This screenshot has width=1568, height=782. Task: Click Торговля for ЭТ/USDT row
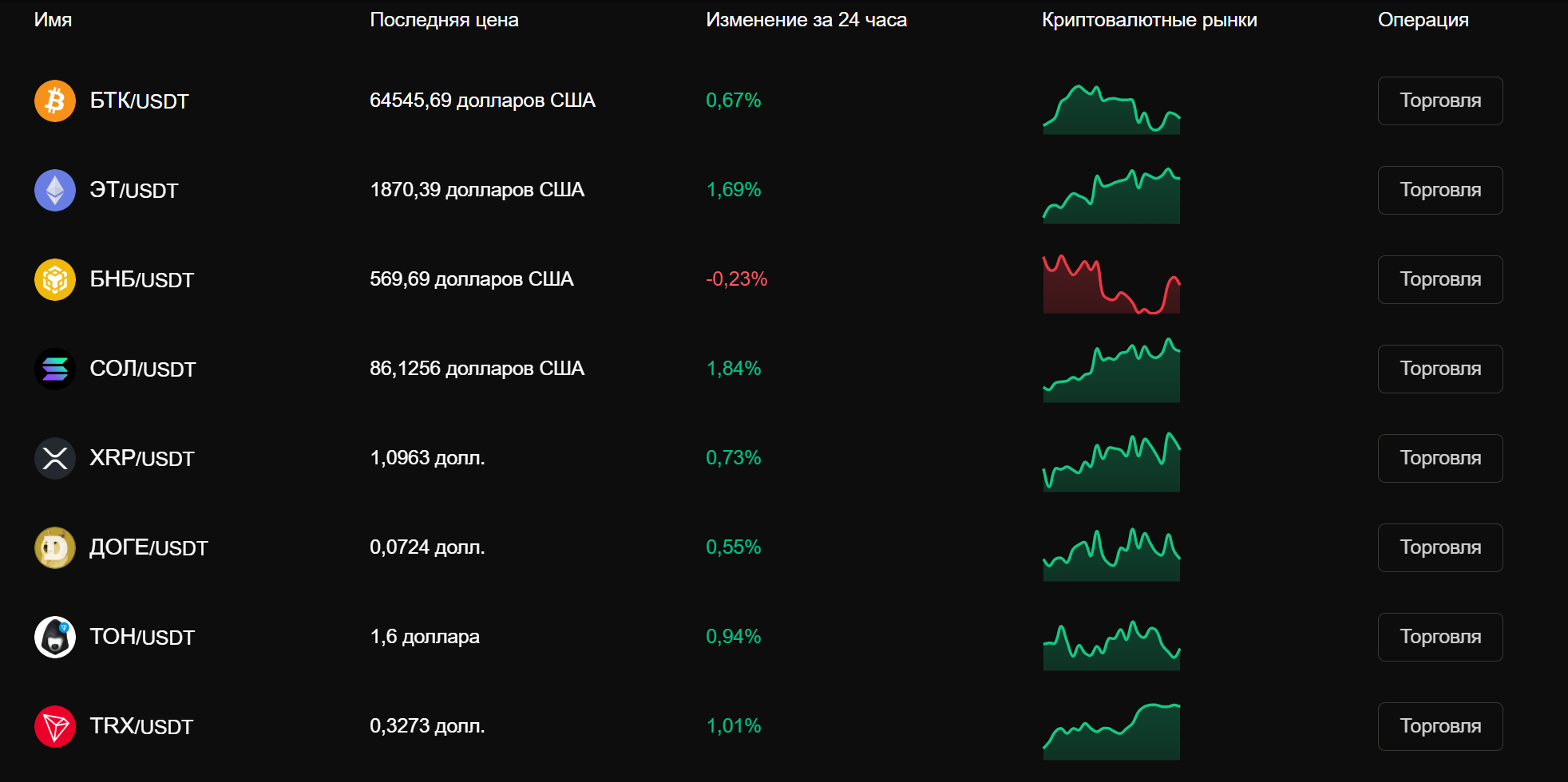1440,190
